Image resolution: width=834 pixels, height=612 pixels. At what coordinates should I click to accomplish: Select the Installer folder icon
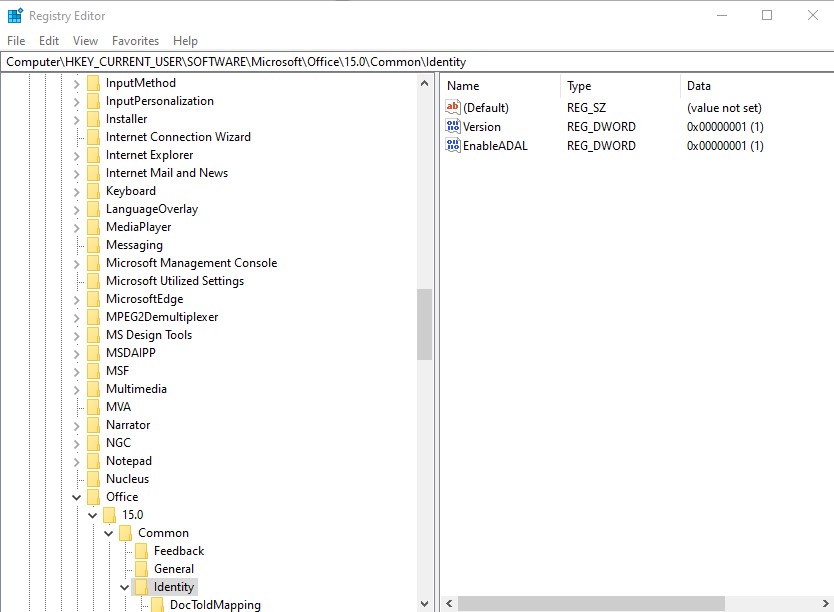93,119
